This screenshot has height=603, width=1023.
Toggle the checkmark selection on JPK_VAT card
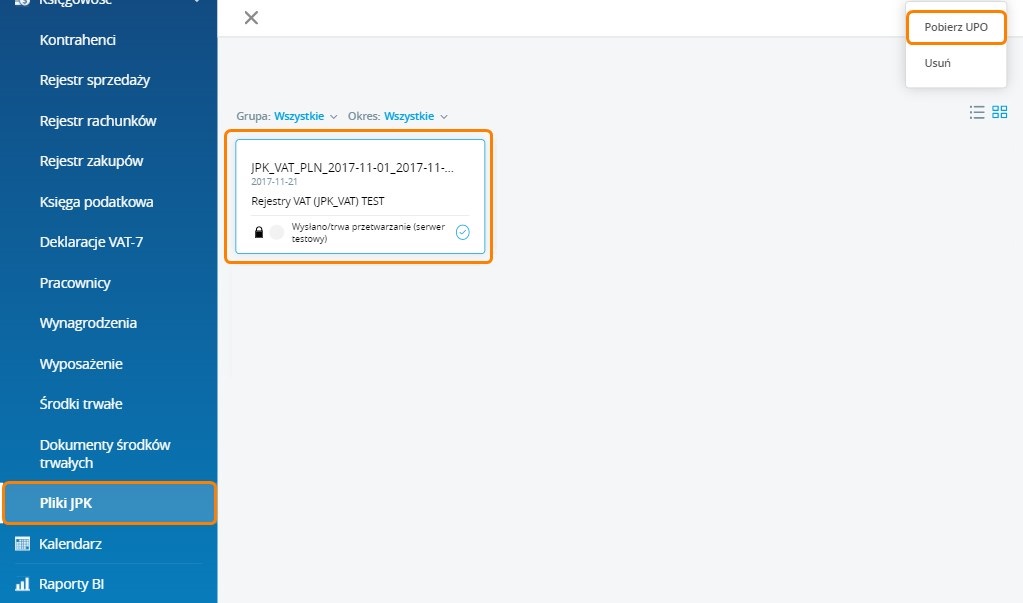pyautogui.click(x=462, y=233)
